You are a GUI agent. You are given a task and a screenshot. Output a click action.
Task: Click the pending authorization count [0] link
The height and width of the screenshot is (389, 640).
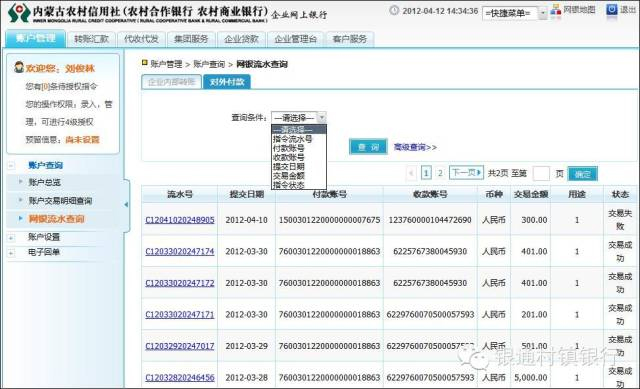click(x=45, y=87)
